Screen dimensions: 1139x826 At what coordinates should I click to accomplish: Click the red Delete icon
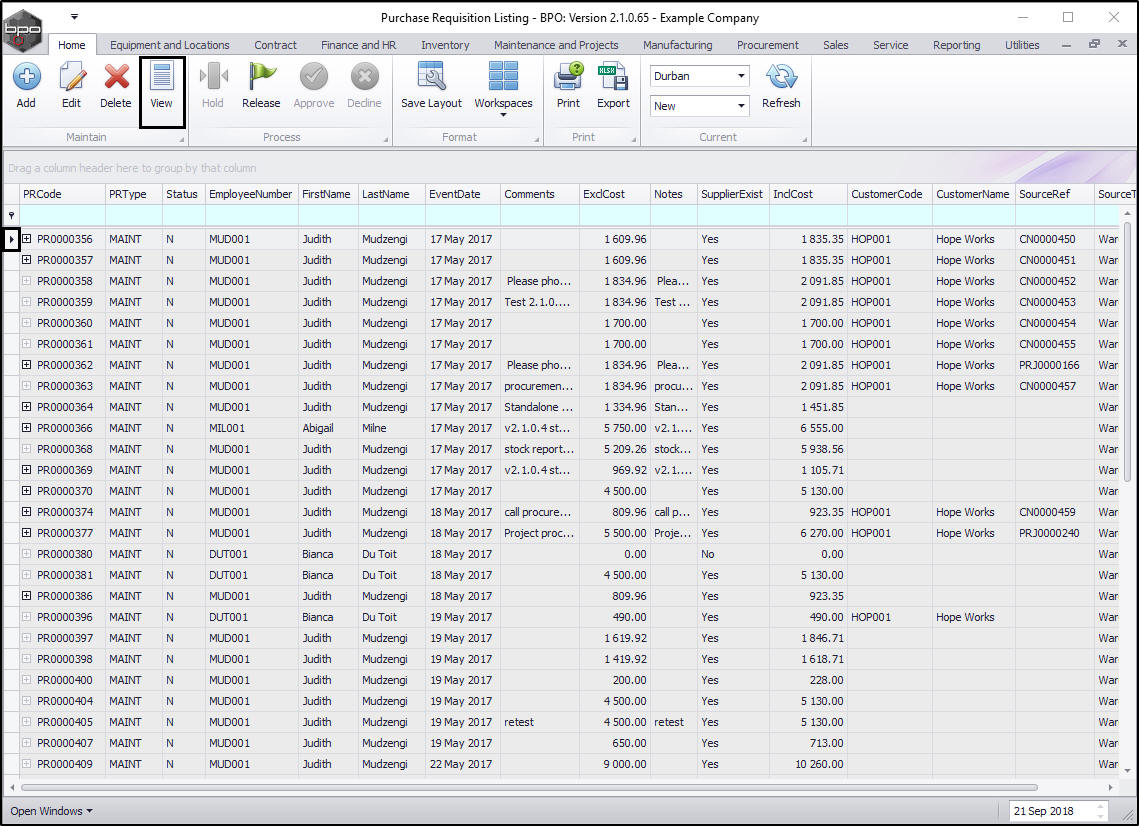[116, 78]
